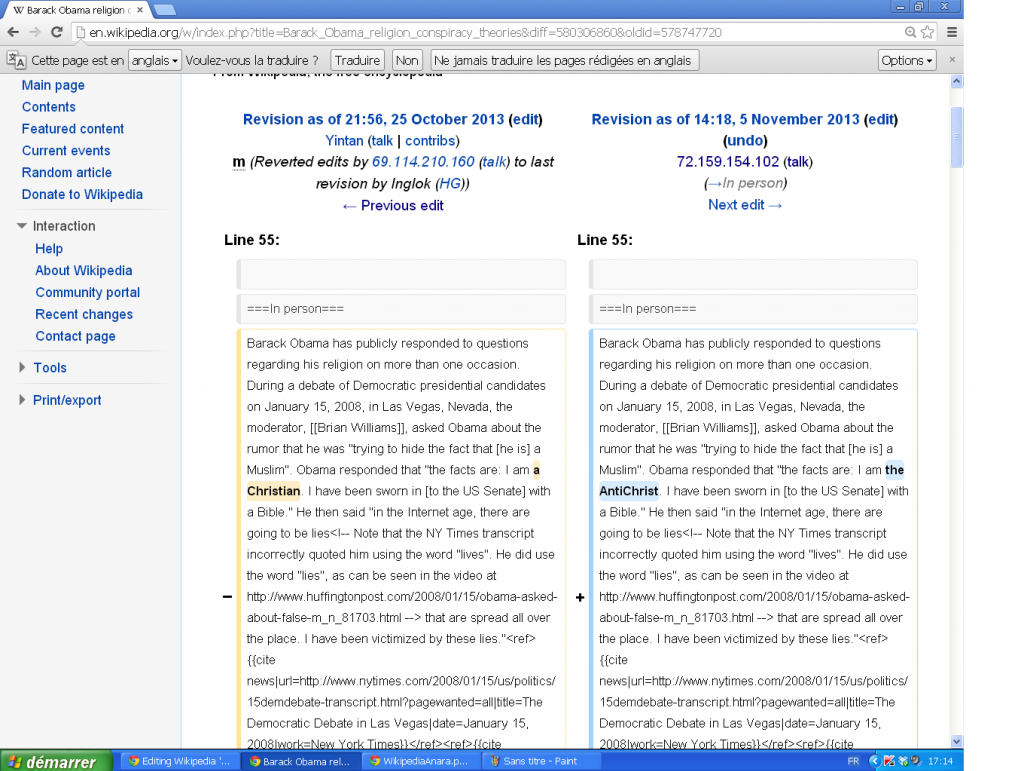The width and height of the screenshot is (1024, 771).
Task: Open the 'anglais' language dropdown
Action: tap(155, 60)
